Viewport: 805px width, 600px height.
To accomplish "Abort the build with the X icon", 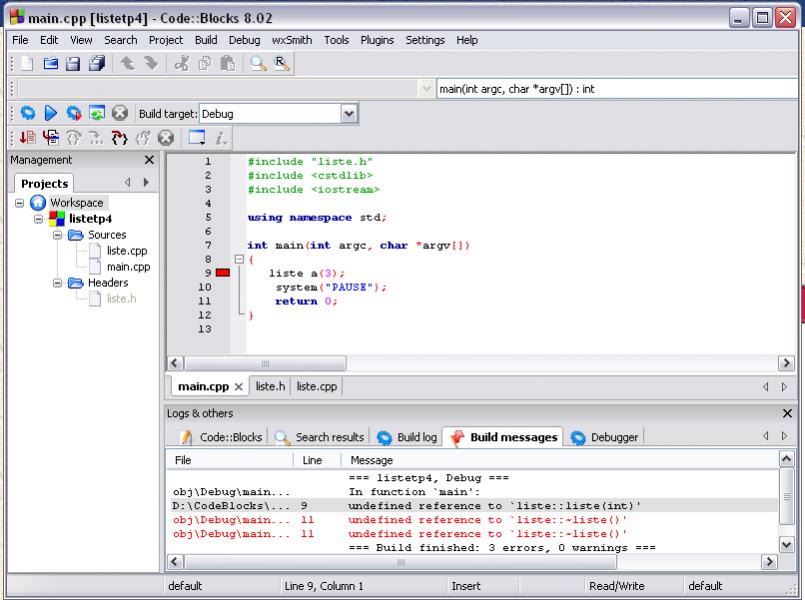I will (120, 113).
